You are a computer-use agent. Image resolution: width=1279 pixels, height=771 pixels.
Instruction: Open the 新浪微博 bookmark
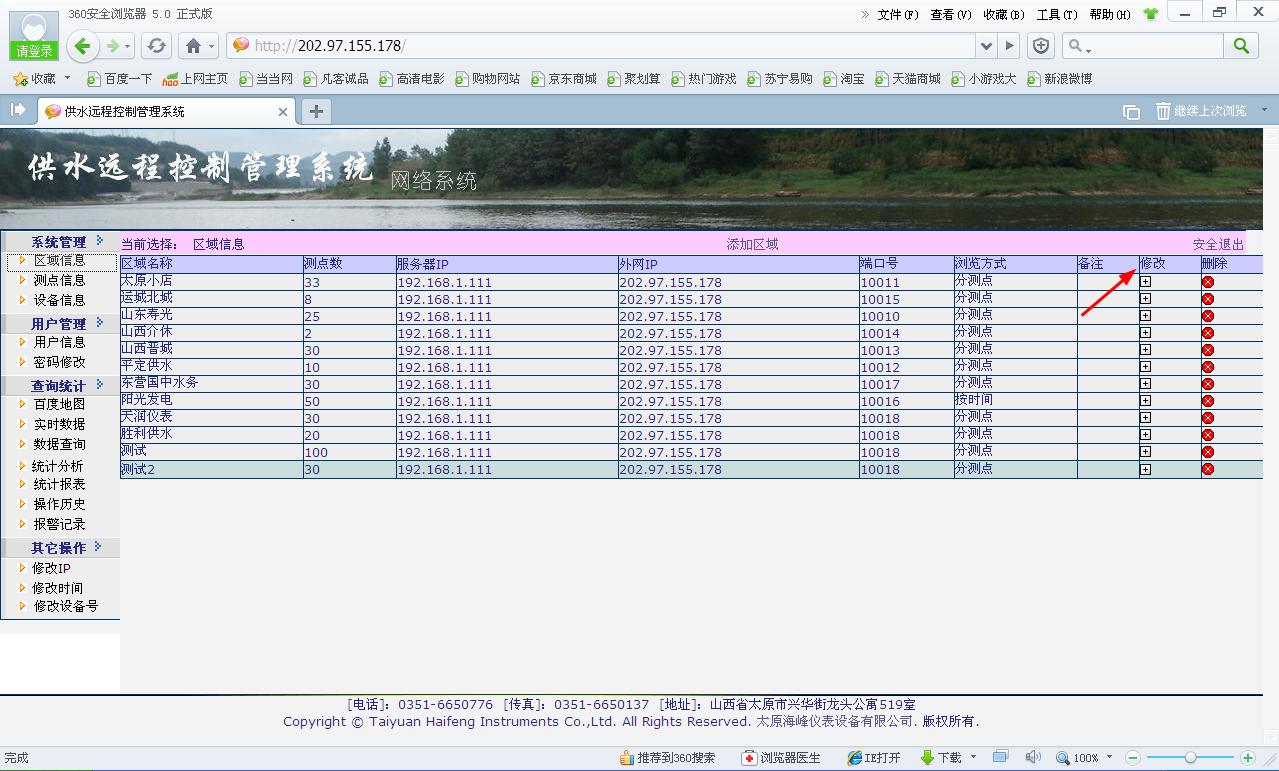pyautogui.click(x=1059, y=78)
